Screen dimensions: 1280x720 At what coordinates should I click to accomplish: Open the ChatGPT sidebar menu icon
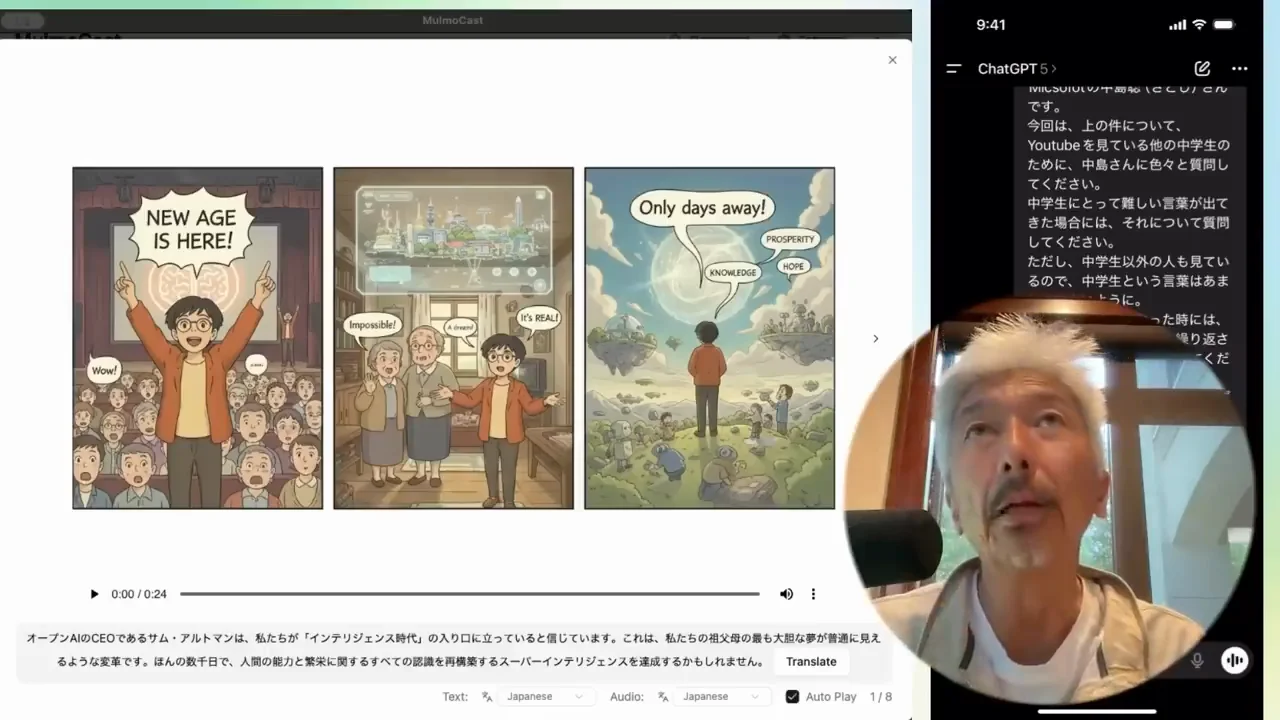click(x=954, y=69)
